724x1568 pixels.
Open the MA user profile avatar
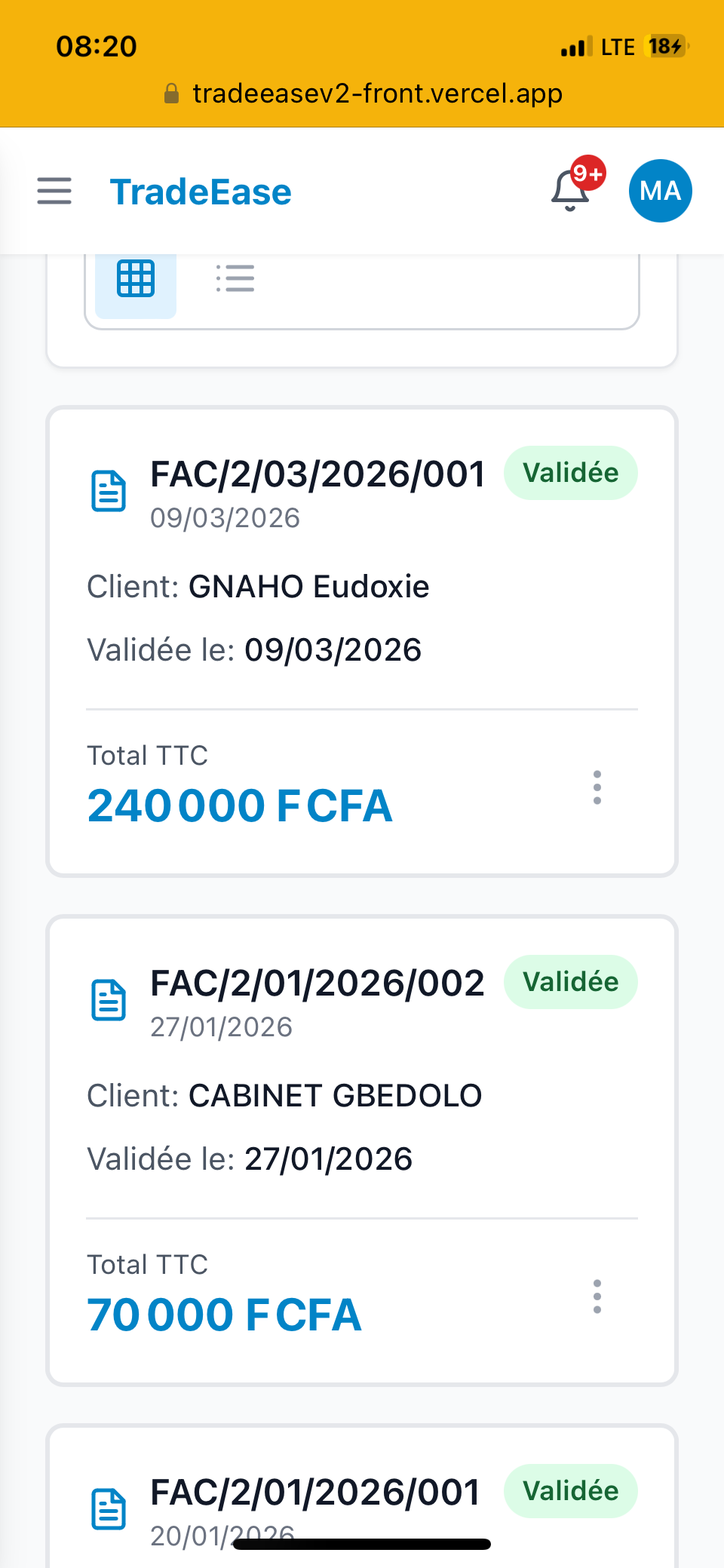660,191
